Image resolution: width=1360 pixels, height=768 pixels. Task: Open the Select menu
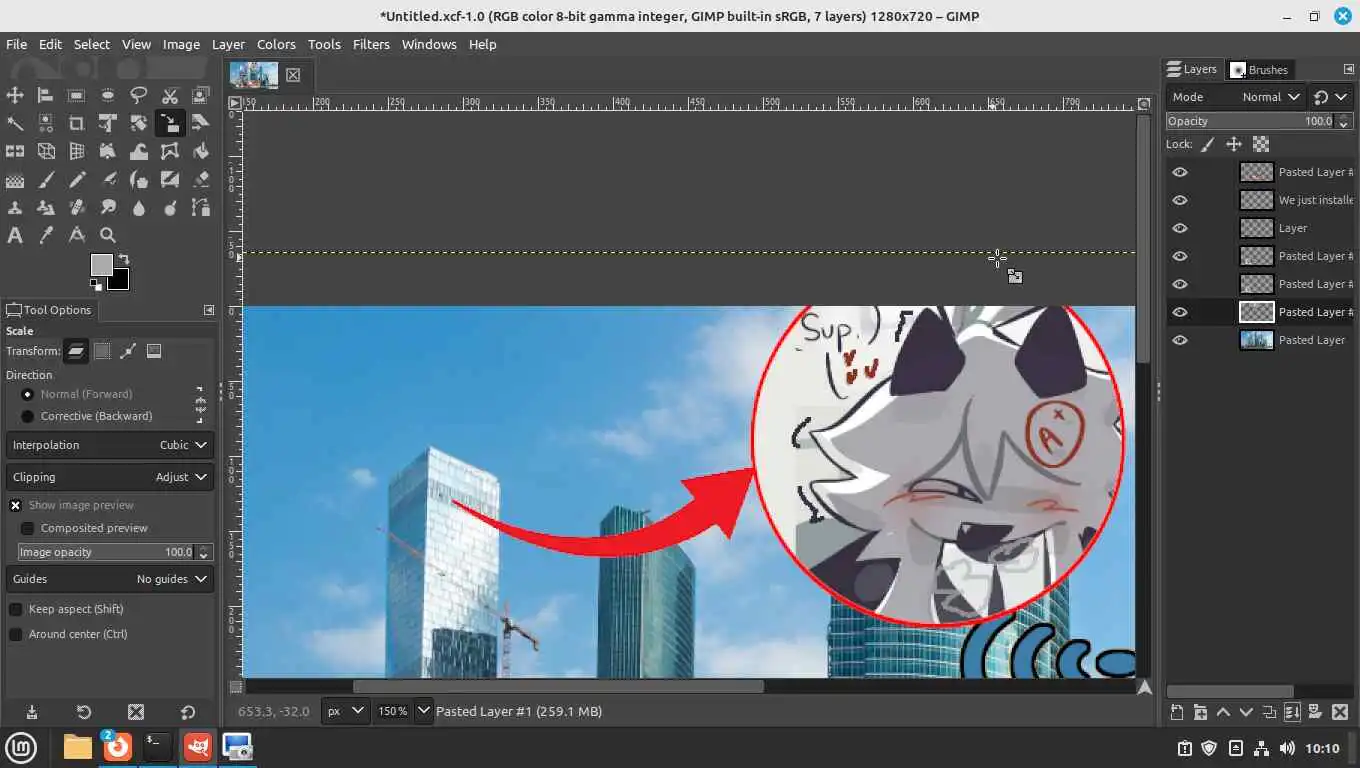click(x=91, y=44)
